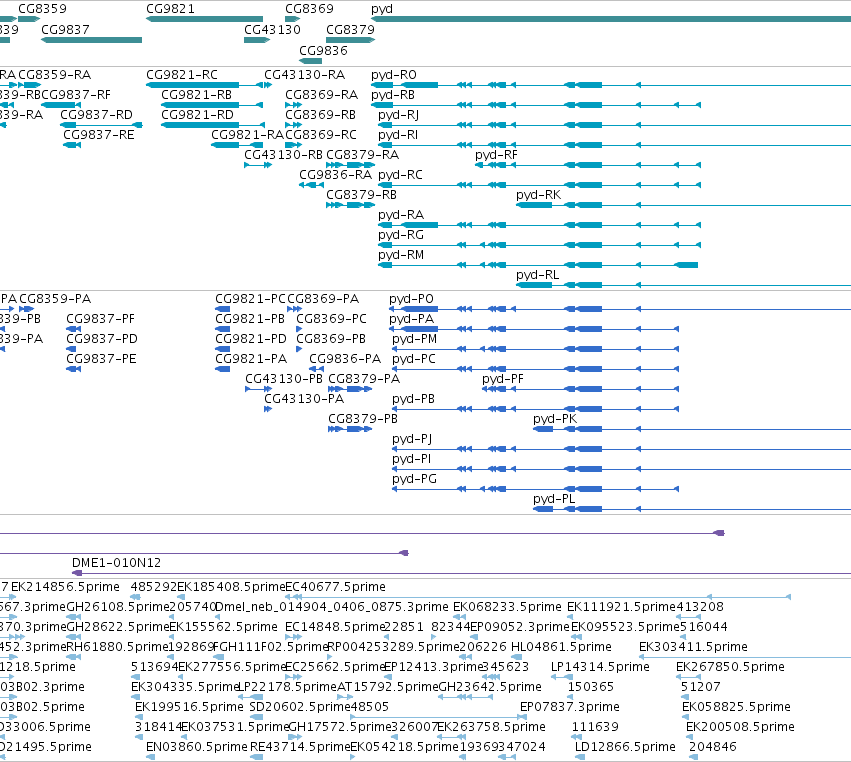Select the pyd-RF transcript label
This screenshot has width=851, height=762.
[x=497, y=155]
